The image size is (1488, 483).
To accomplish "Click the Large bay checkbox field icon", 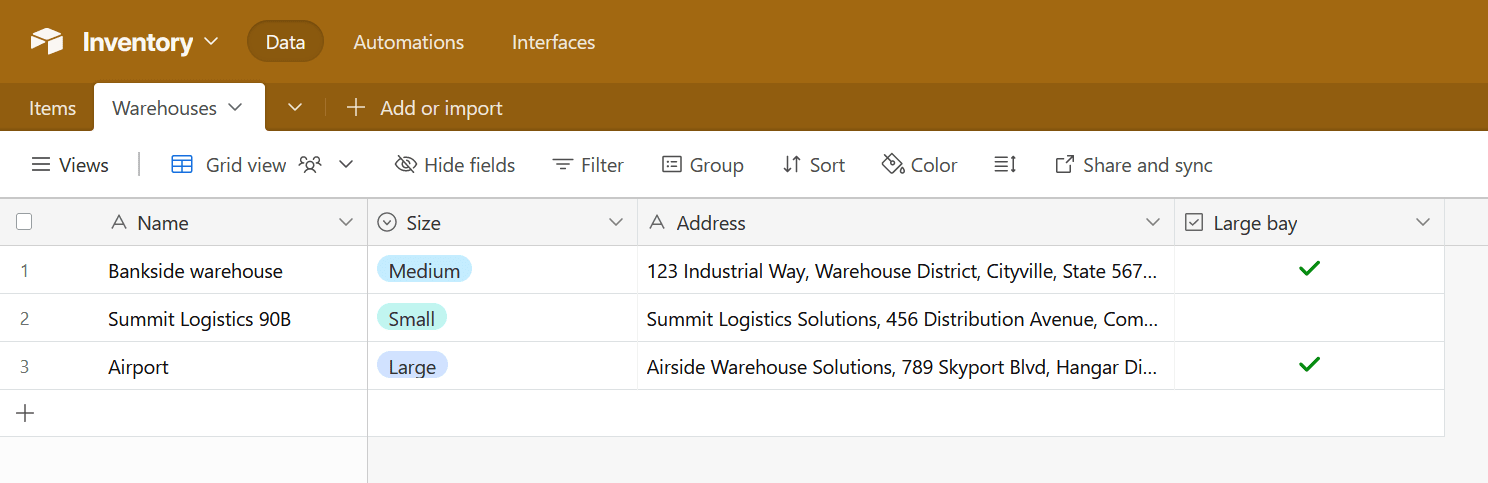I will point(1194,223).
